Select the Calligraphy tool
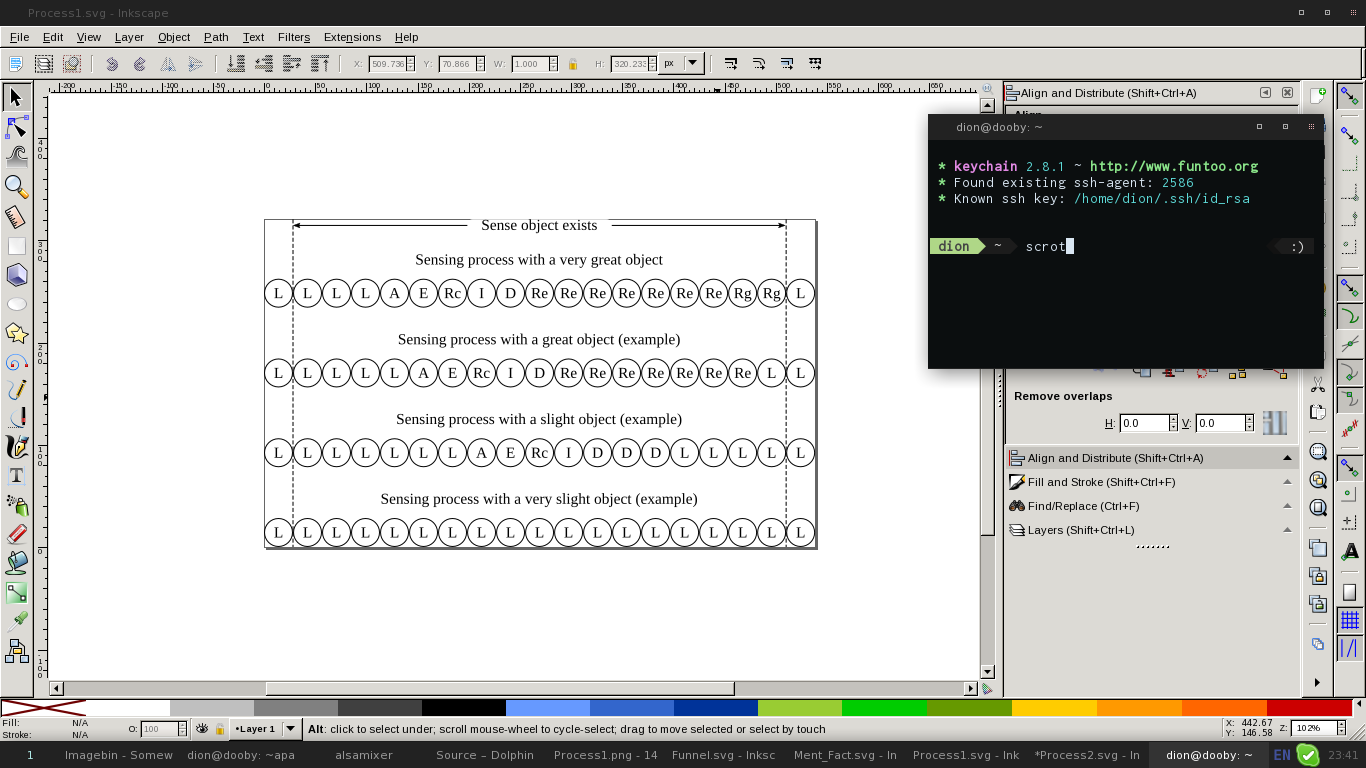 pos(16,447)
